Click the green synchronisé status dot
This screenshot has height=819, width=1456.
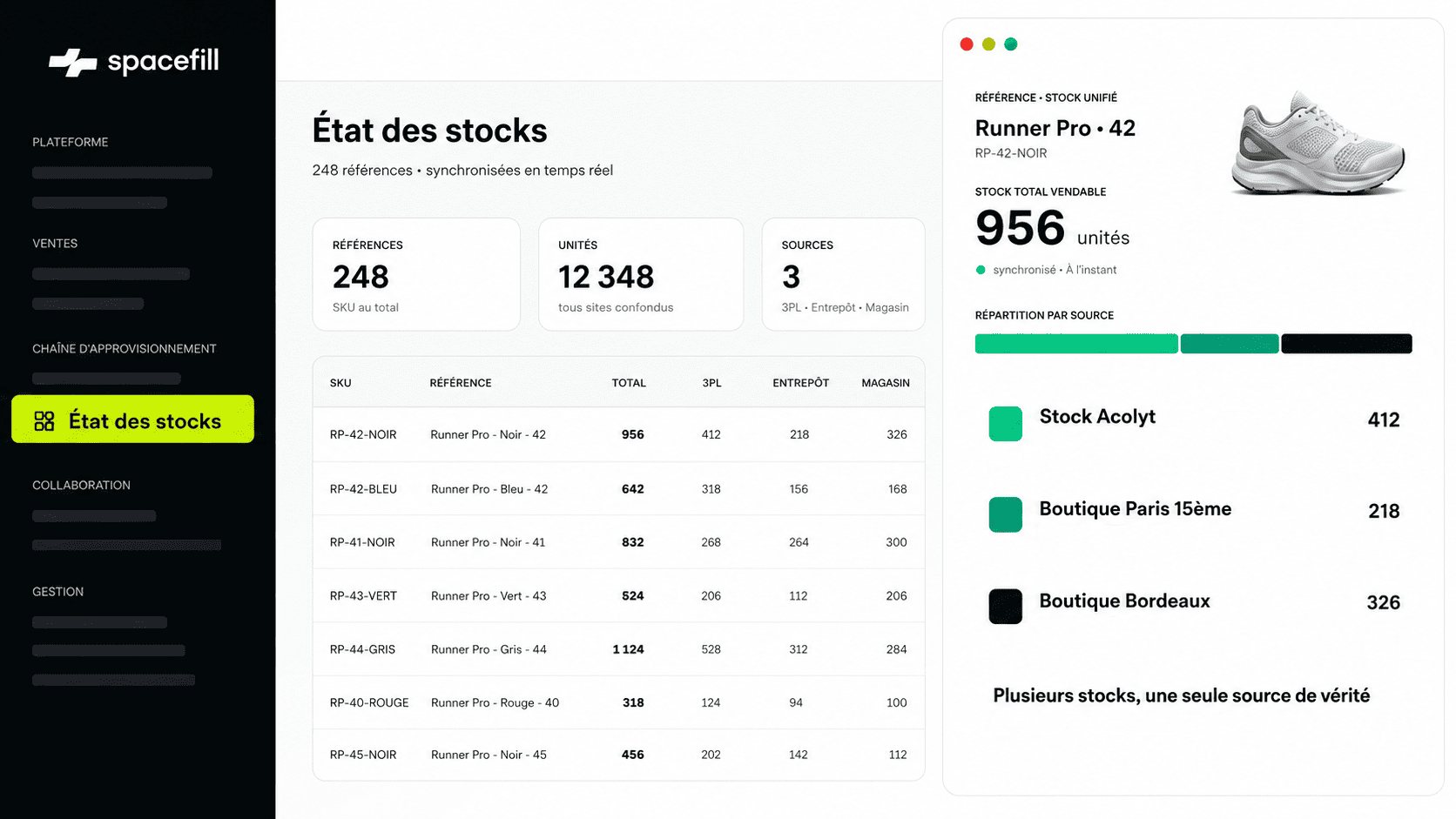(x=981, y=270)
